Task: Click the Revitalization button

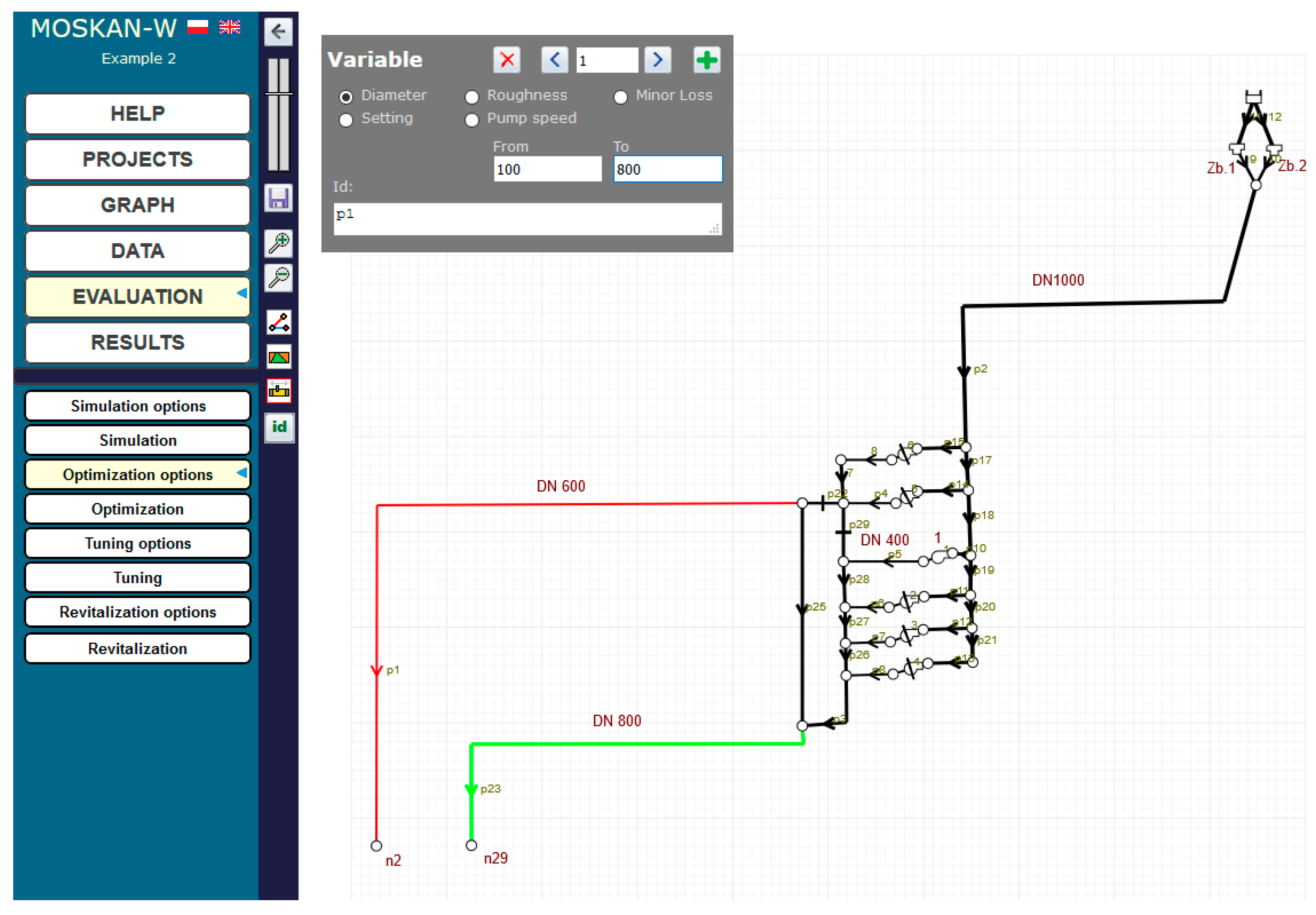Action: [138, 648]
